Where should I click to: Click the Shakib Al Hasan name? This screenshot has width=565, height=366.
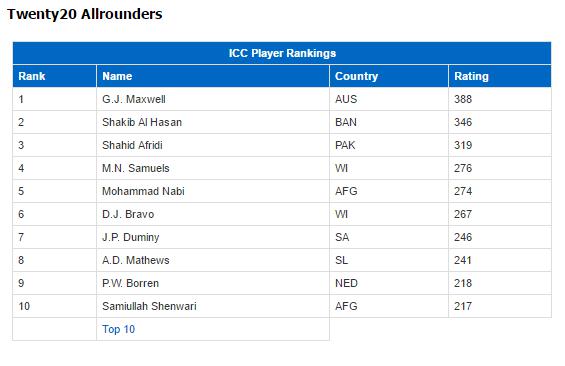pos(142,122)
